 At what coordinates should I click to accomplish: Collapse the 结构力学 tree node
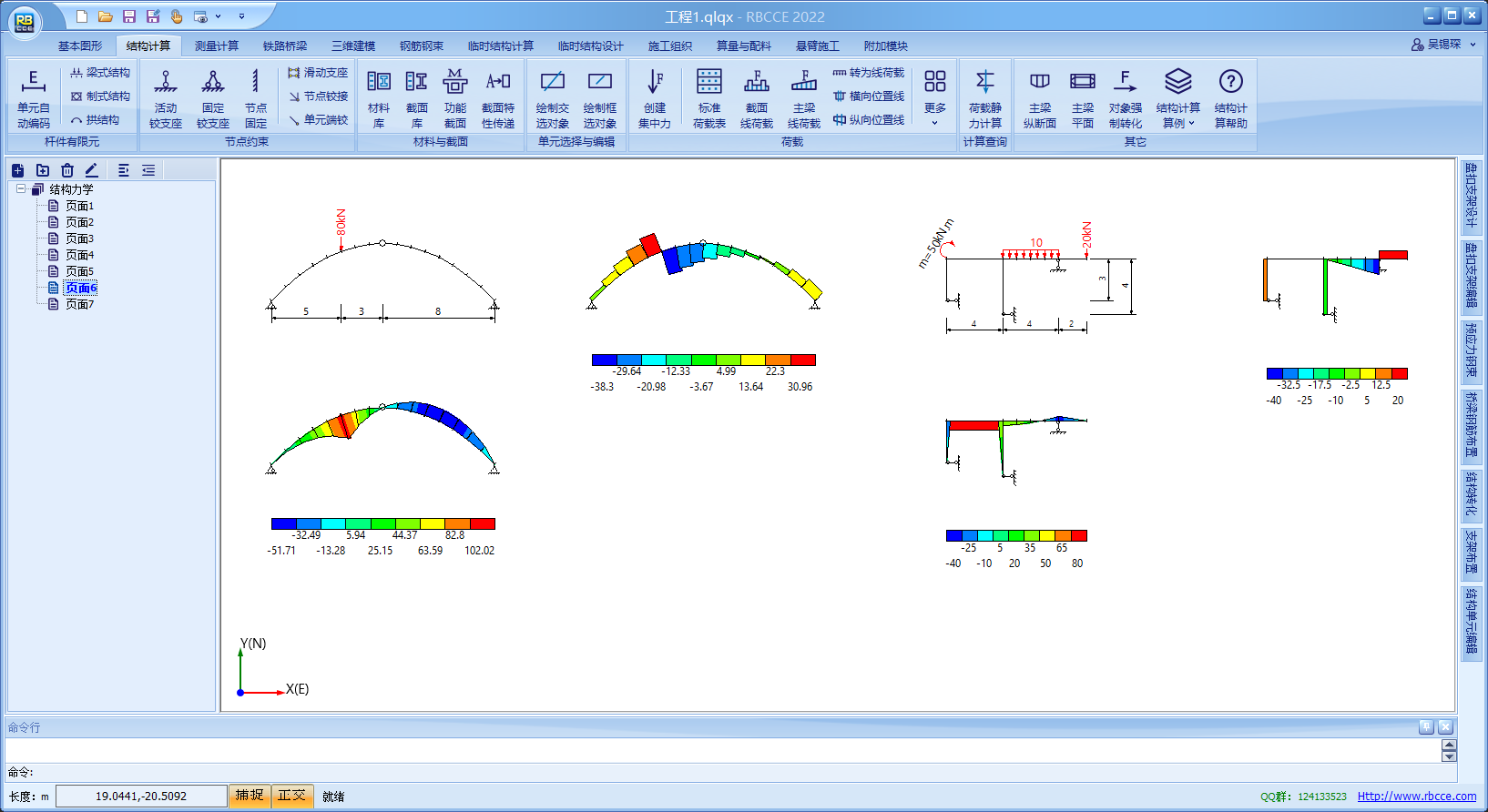point(21,189)
